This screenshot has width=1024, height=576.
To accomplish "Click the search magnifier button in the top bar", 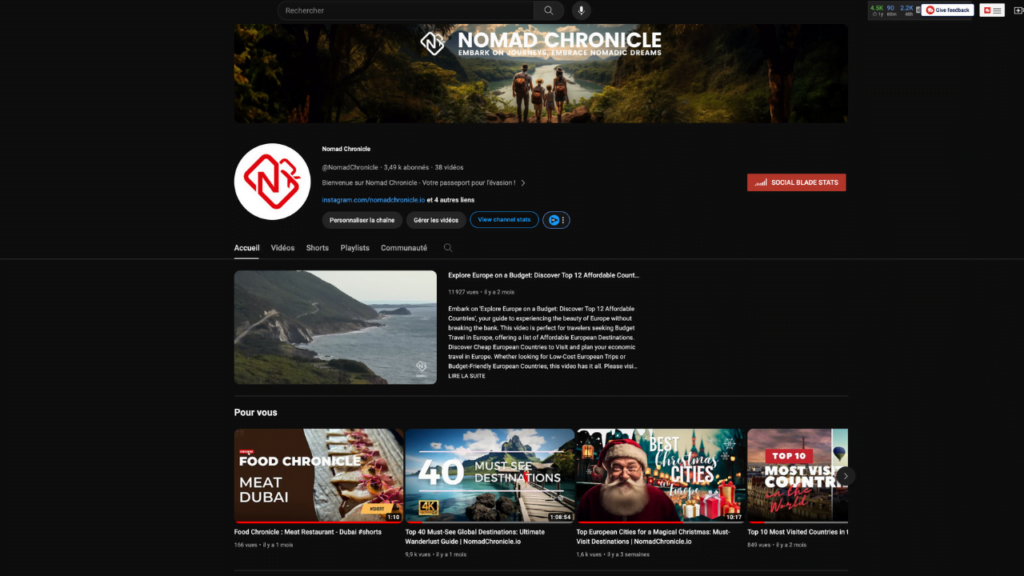I will point(549,10).
